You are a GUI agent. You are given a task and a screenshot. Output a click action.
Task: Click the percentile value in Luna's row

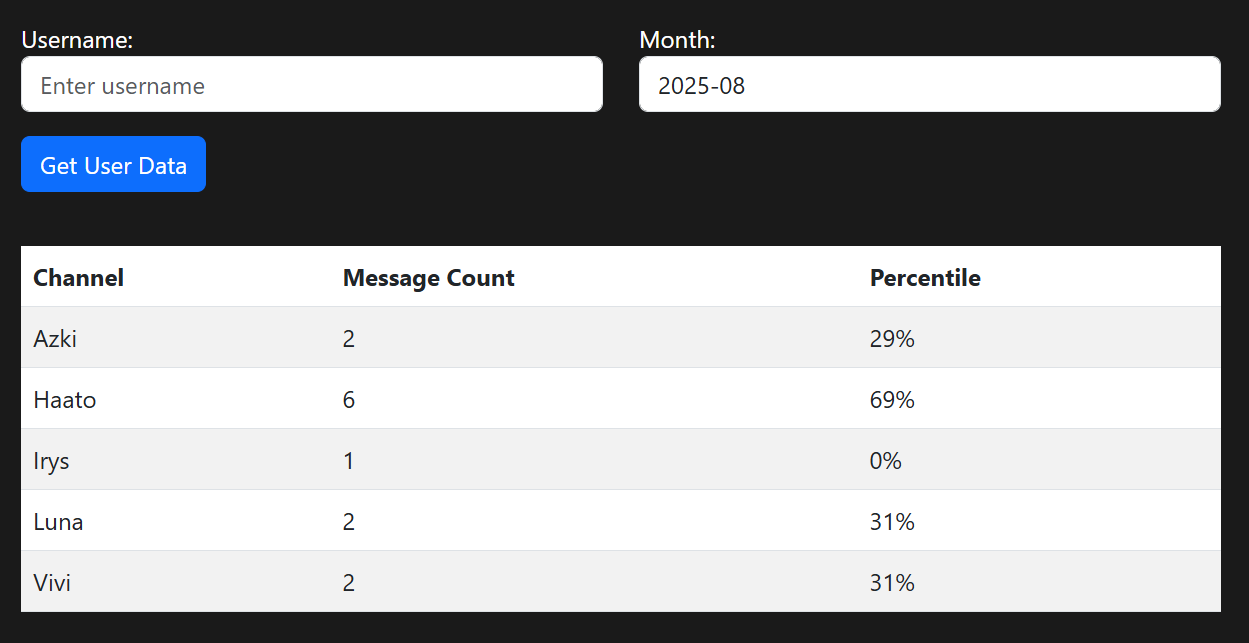[x=892, y=522]
